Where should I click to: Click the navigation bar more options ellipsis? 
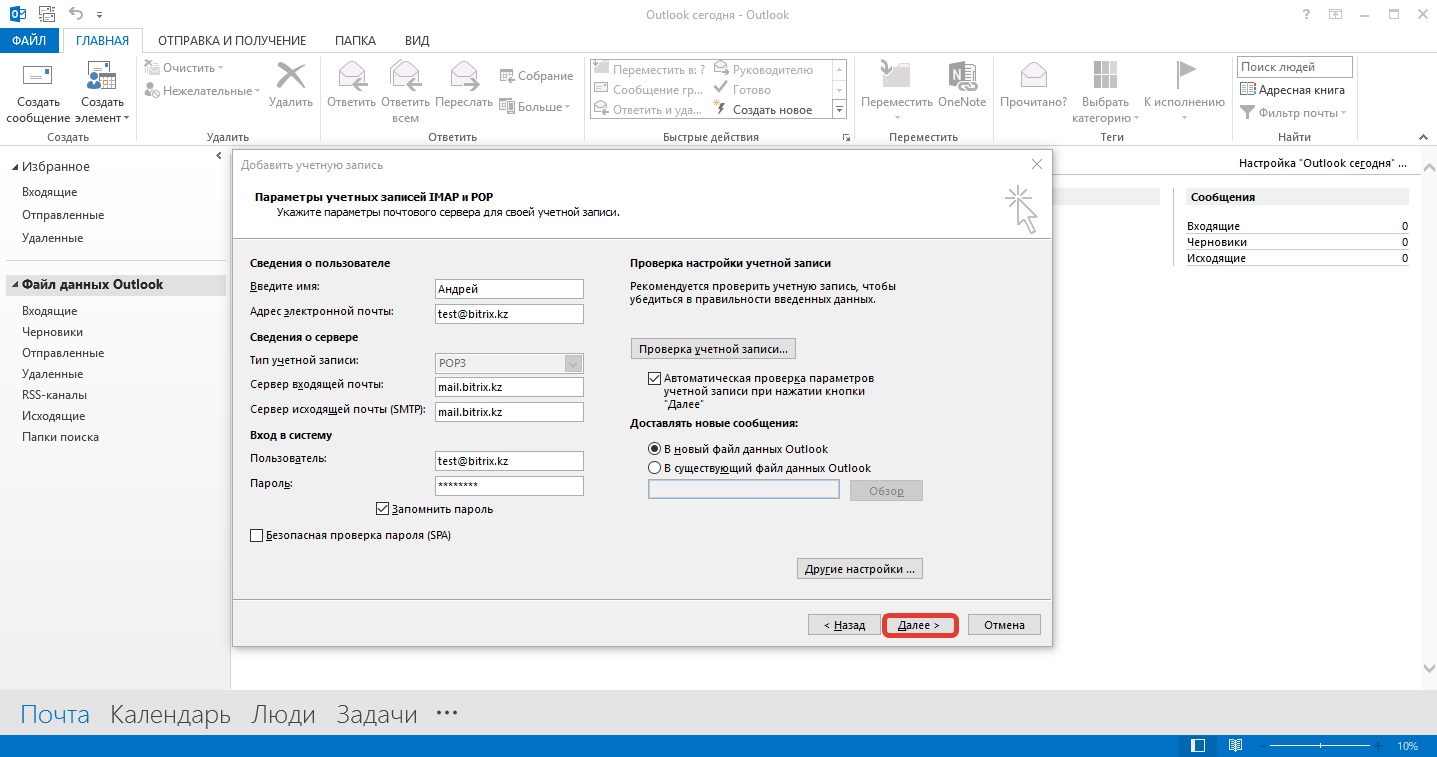coord(447,713)
